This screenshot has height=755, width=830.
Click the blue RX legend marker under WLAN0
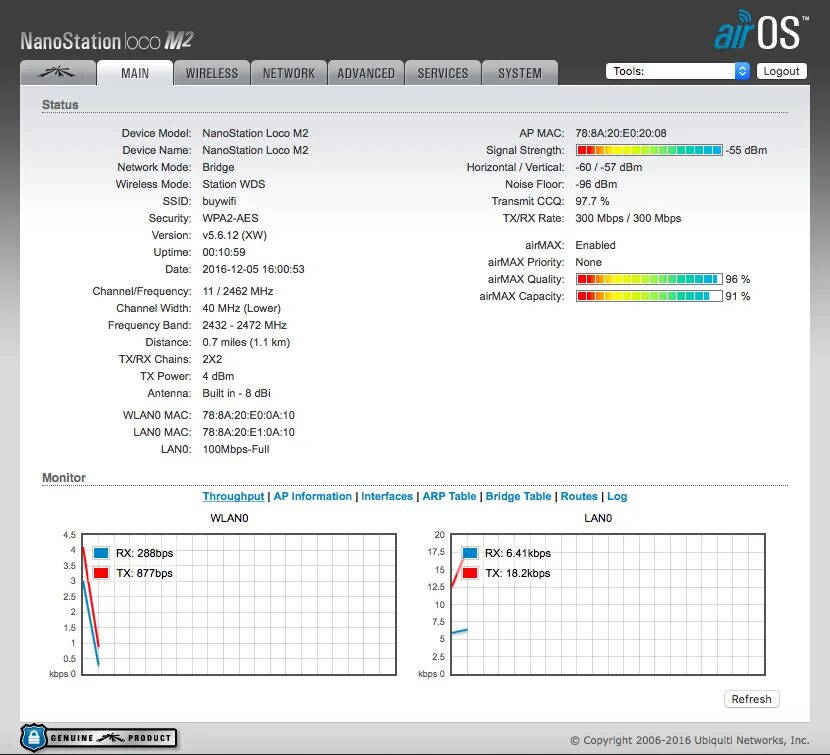[101, 552]
